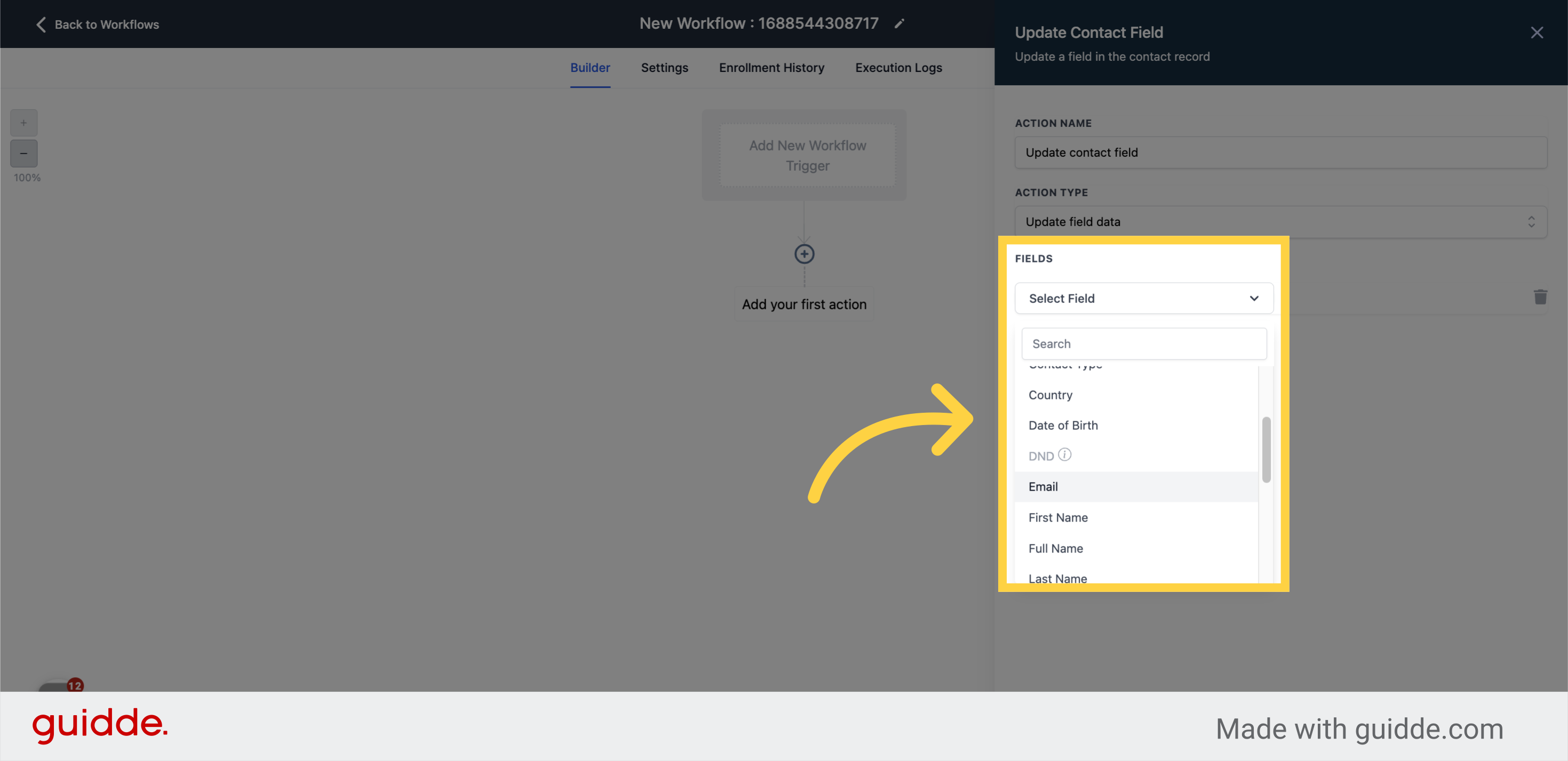Switch to the Settings tab
1568x761 pixels.
pyautogui.click(x=664, y=68)
